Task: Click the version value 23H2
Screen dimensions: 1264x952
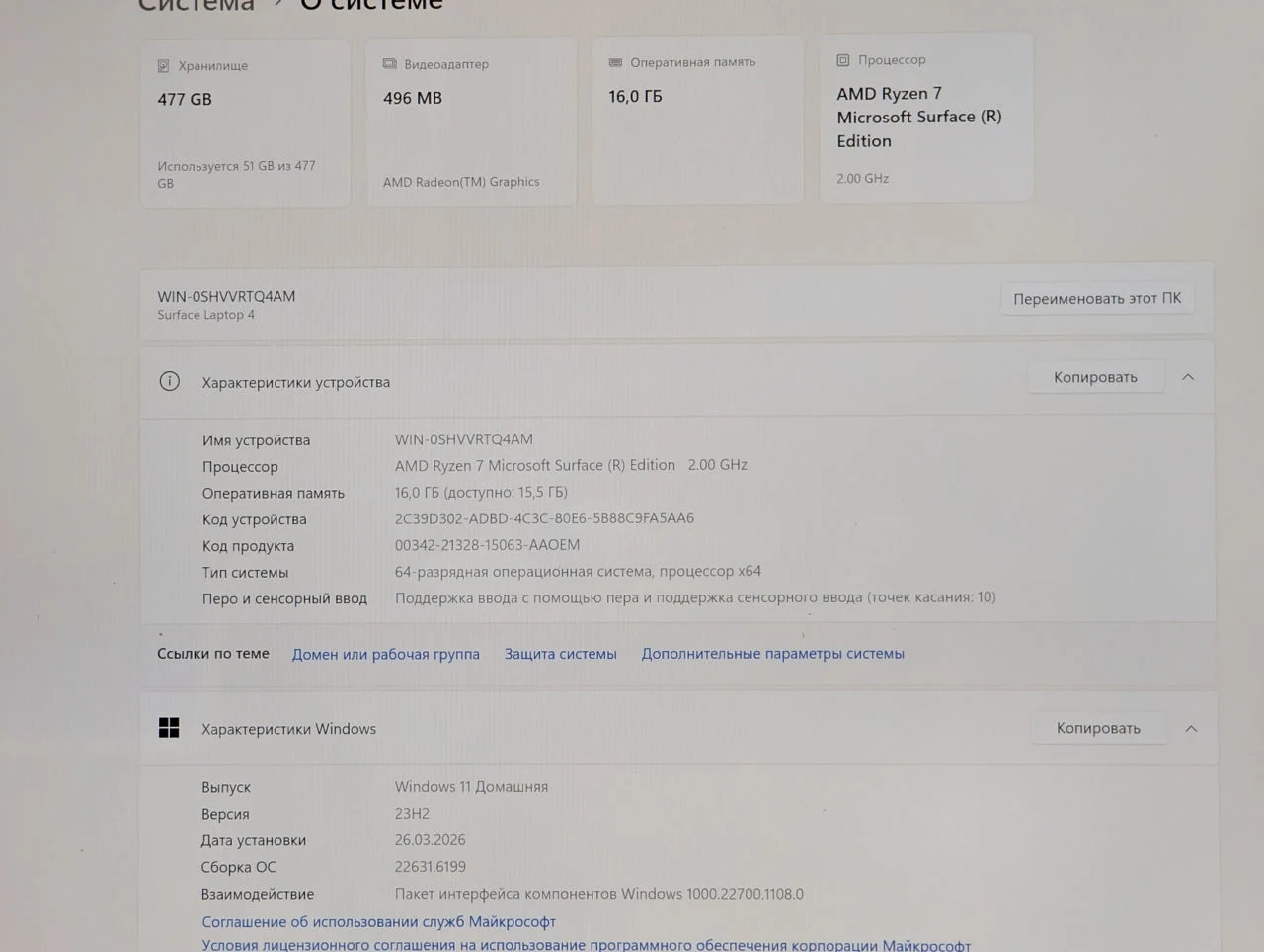Action: 412,814
